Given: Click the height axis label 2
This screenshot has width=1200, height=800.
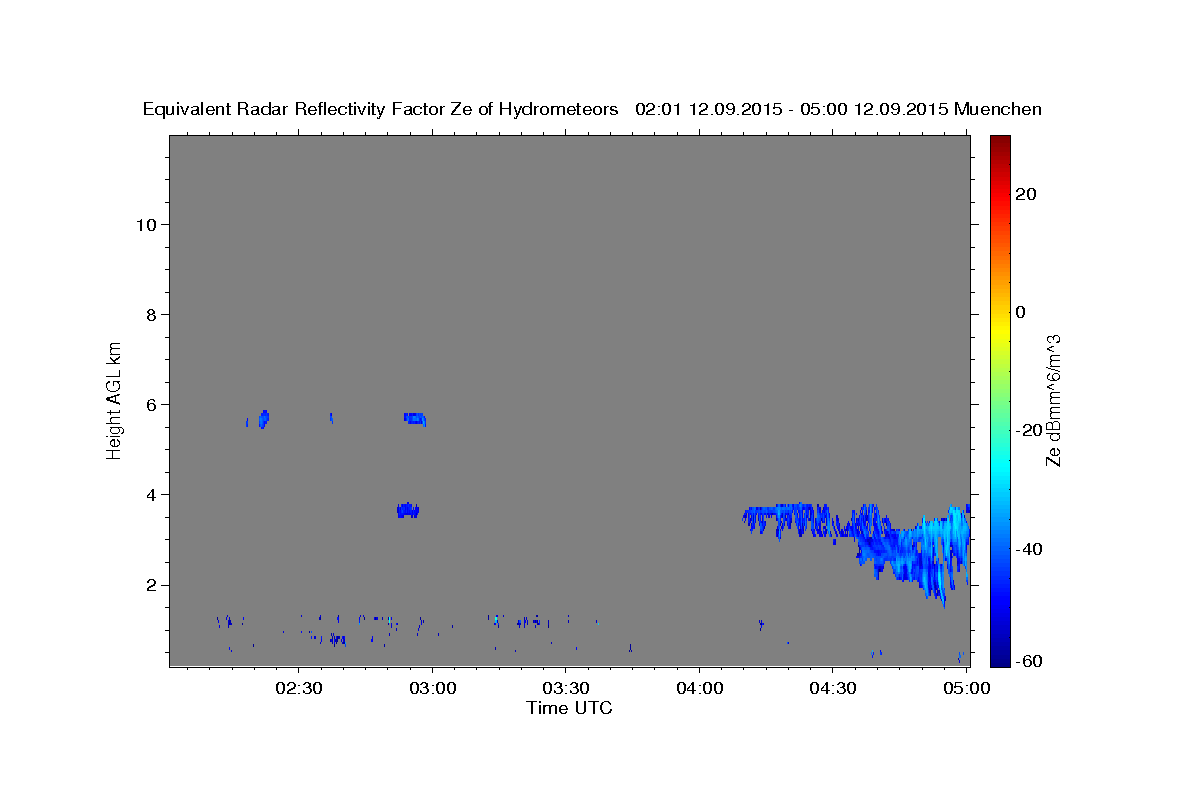Looking at the screenshot, I should coord(150,585).
